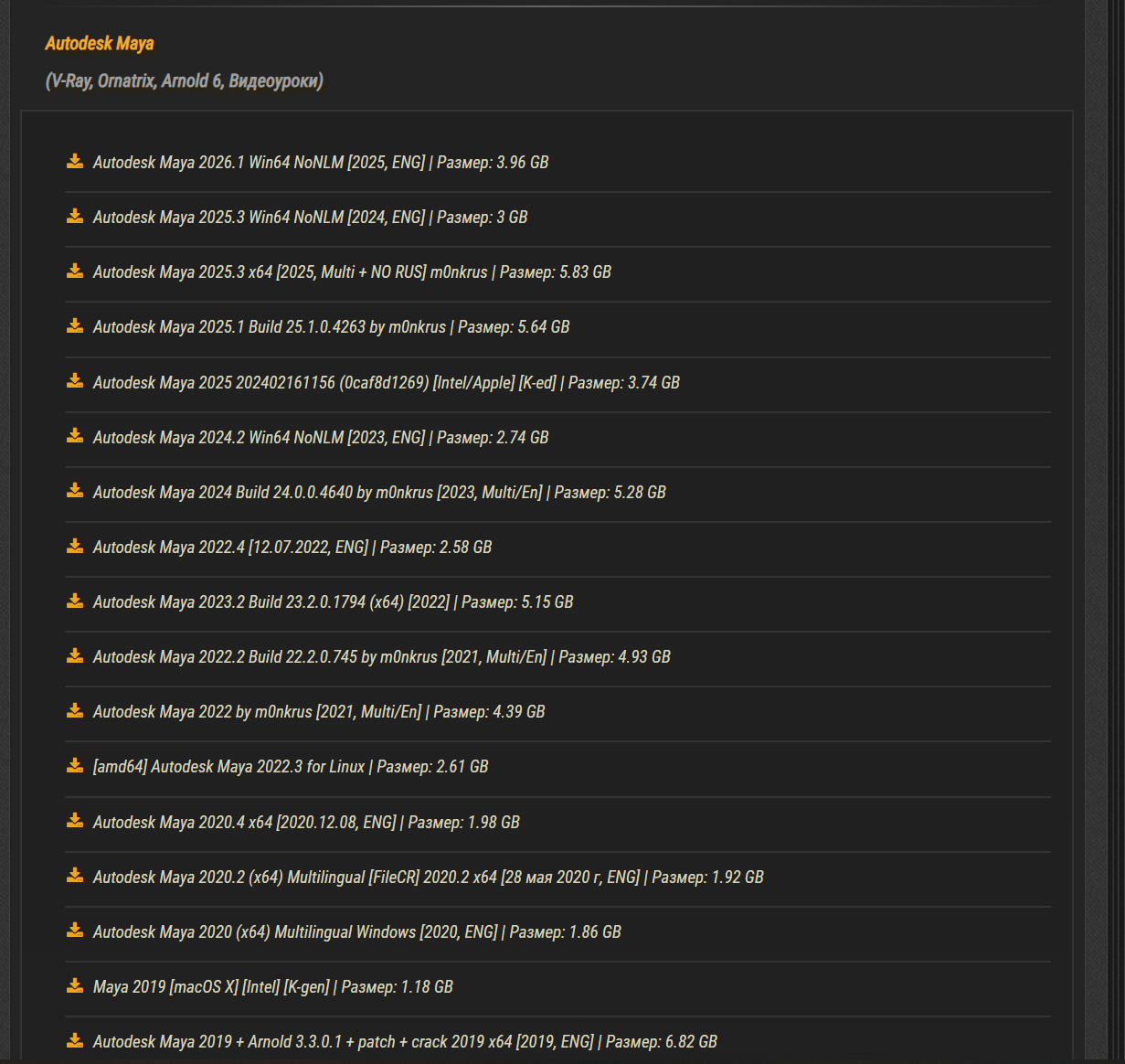Open Autodesk Maya 2024.2 Win64 NoNLM link
The width and height of the screenshot is (1125, 1064).
[321, 438]
